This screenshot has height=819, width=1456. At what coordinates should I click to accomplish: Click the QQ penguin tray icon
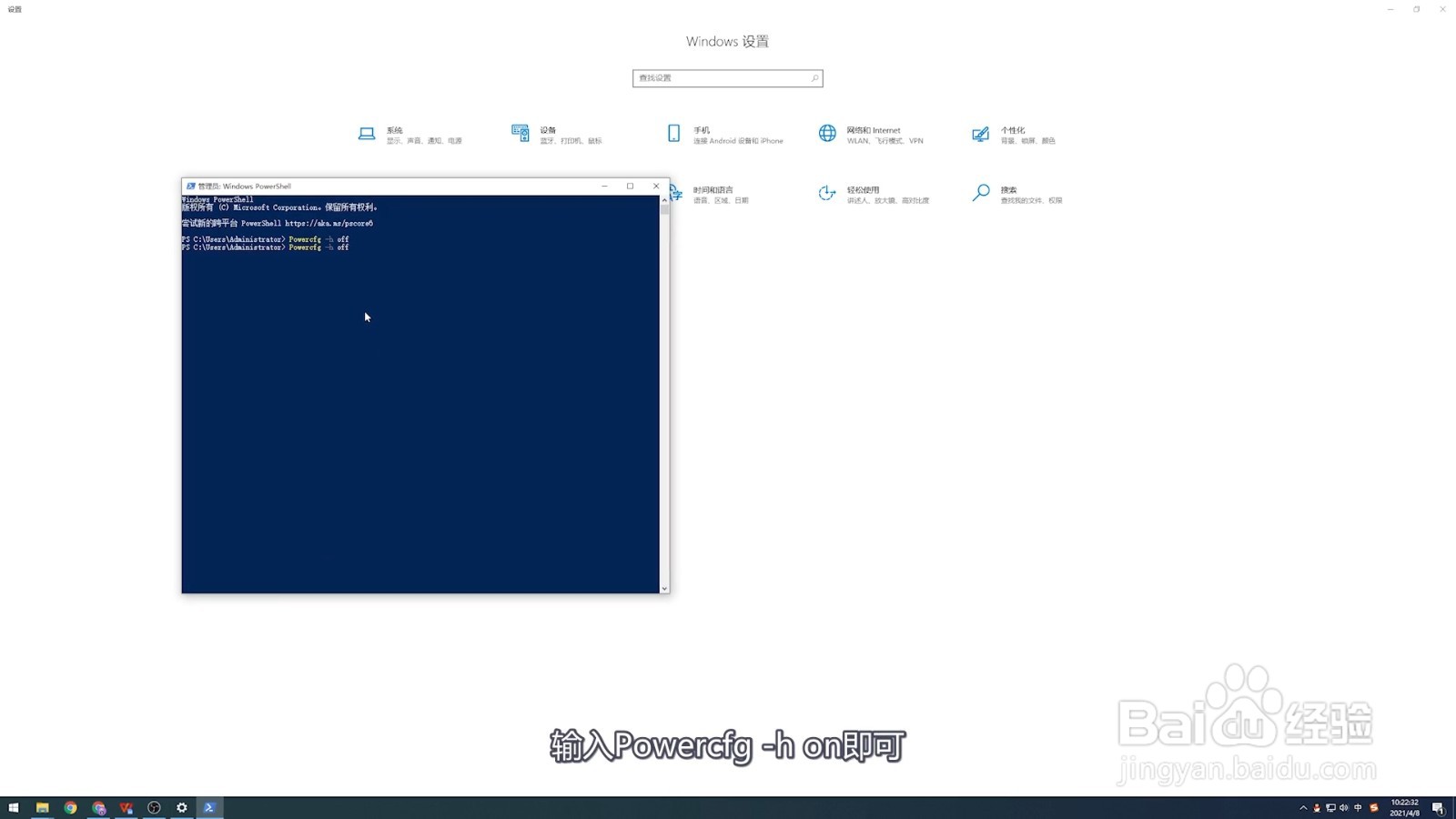pyautogui.click(x=1317, y=808)
